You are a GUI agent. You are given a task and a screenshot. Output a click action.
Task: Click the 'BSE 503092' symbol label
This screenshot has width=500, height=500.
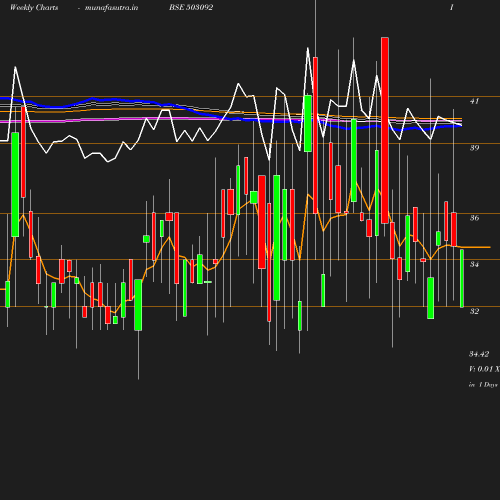point(191,7)
